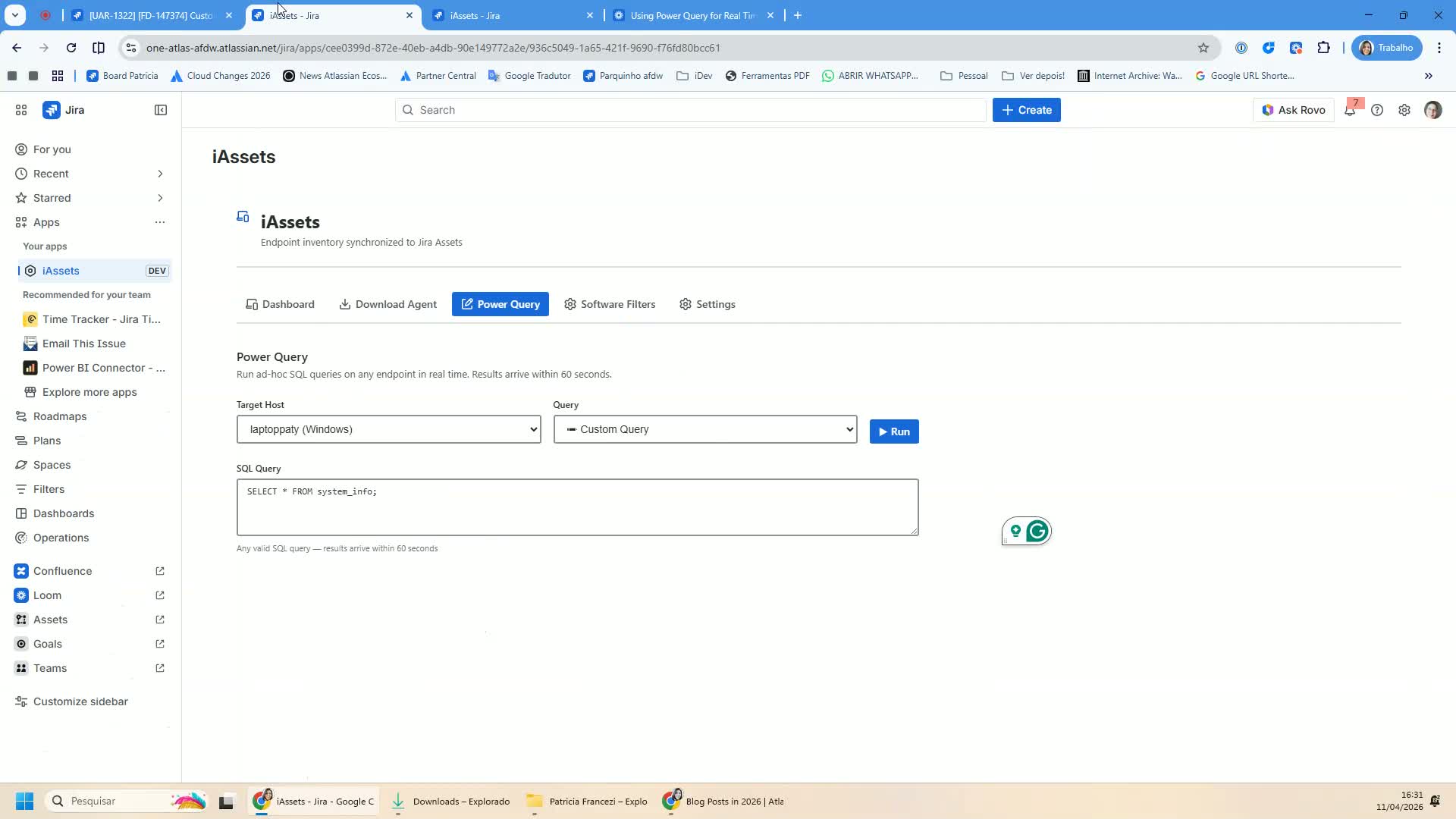Focus the Jira Search field
This screenshot has height=819, width=1456.
tap(690, 110)
